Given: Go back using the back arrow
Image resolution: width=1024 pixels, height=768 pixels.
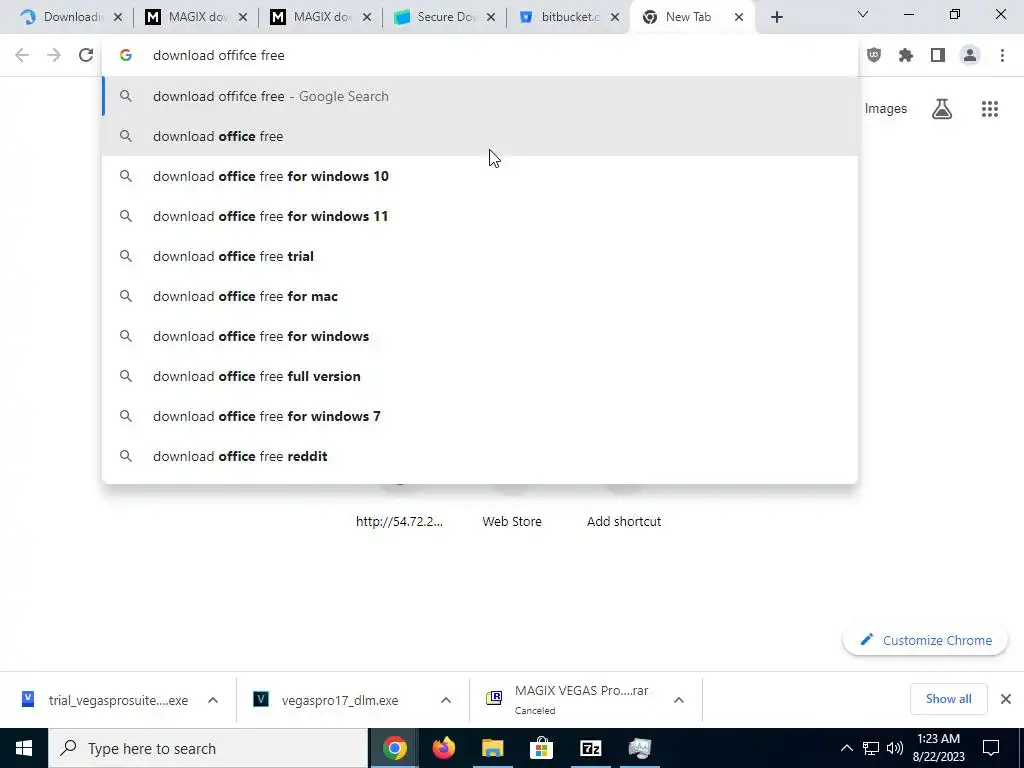Looking at the screenshot, I should [22, 56].
